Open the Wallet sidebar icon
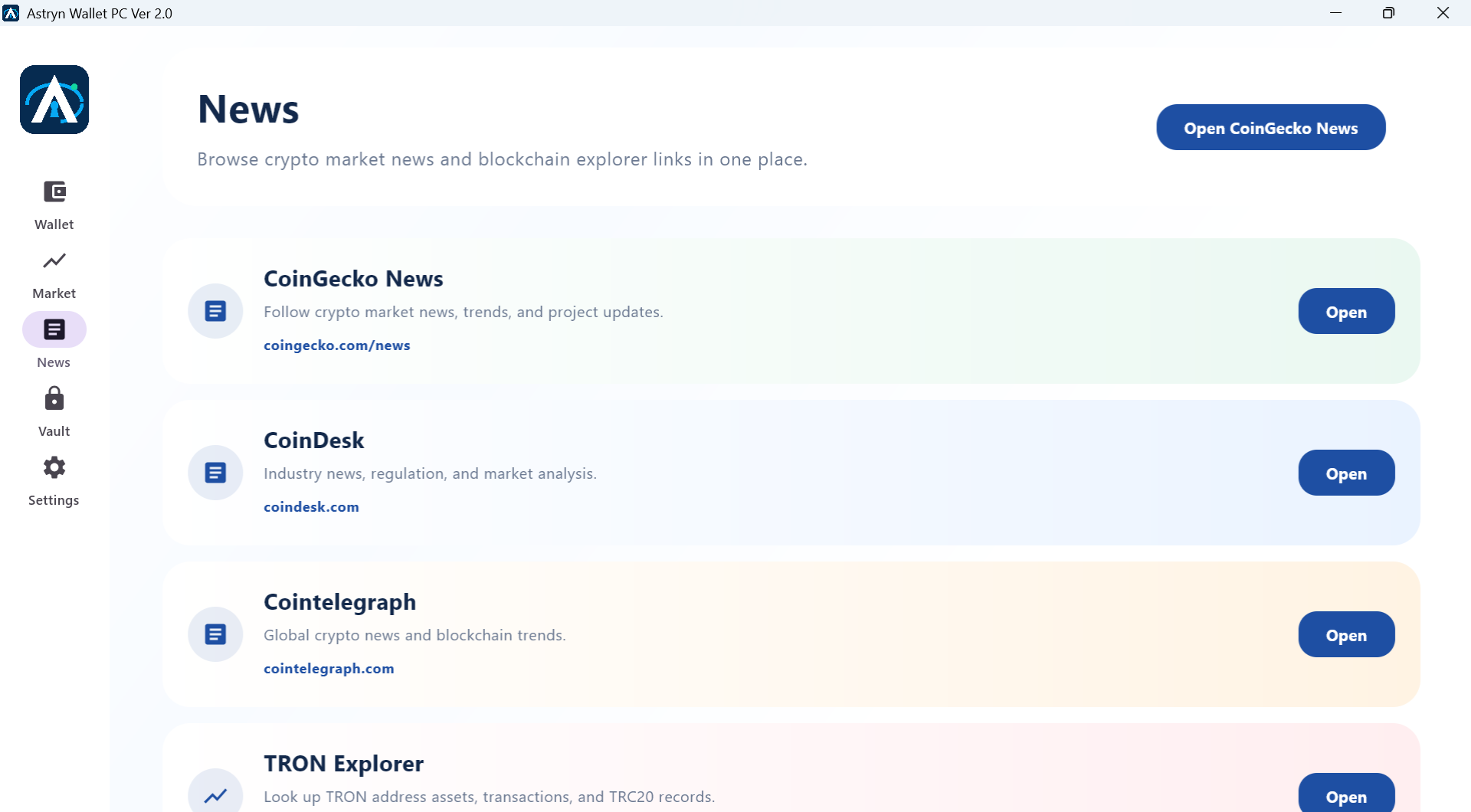1471x812 pixels. (54, 192)
